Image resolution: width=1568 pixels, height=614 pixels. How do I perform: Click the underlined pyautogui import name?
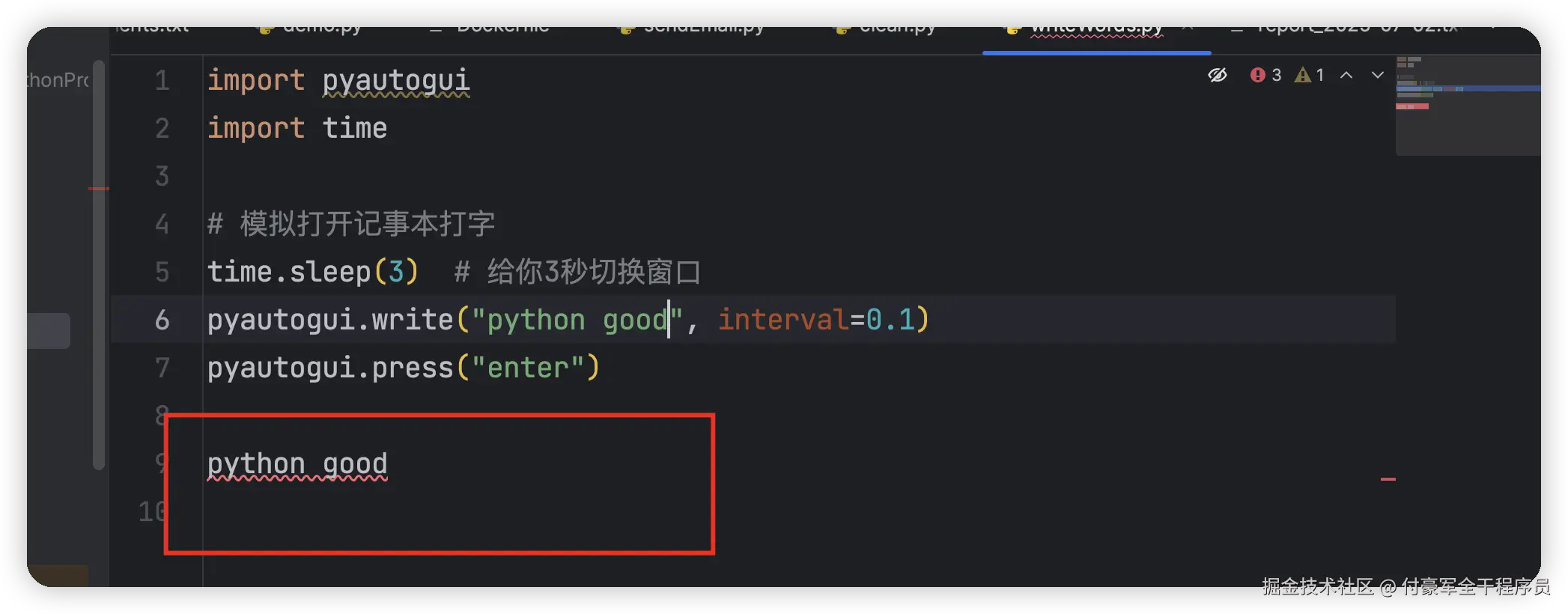(x=396, y=81)
